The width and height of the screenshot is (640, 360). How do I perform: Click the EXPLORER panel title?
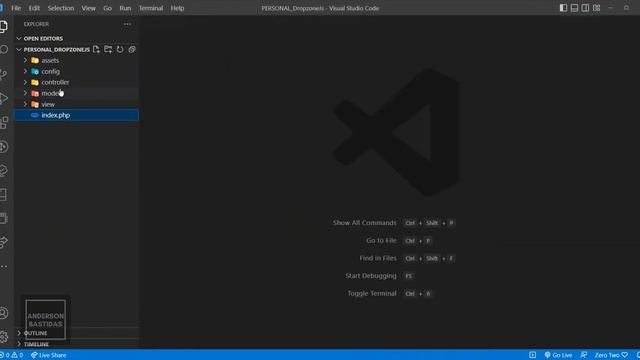click(x=36, y=24)
